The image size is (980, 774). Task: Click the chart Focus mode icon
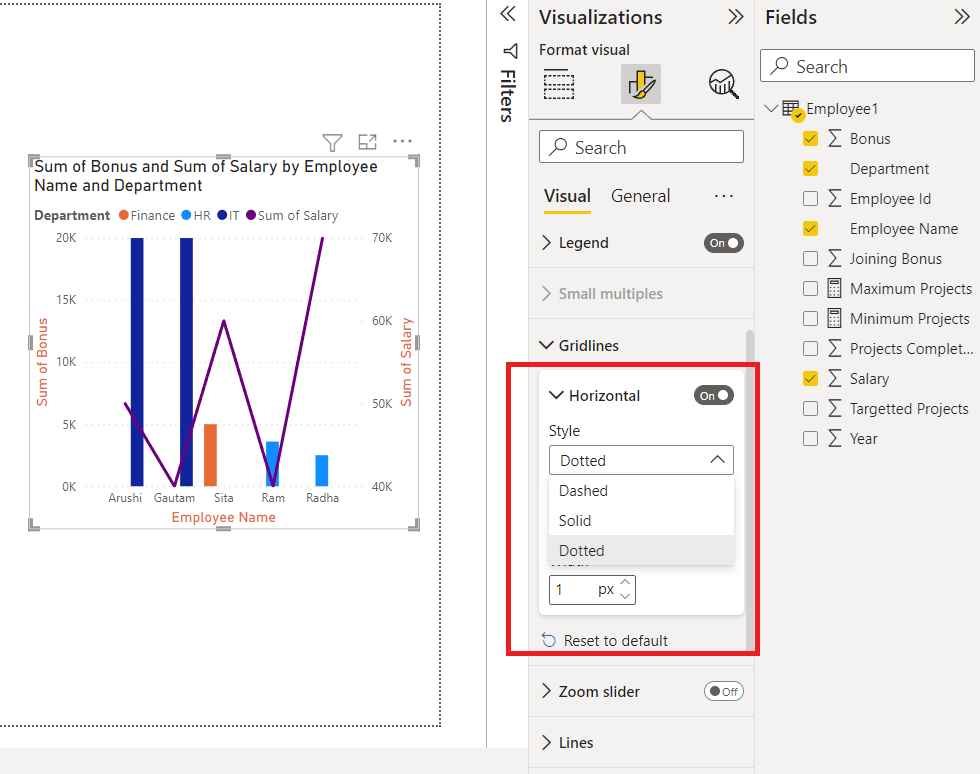pyautogui.click(x=368, y=142)
